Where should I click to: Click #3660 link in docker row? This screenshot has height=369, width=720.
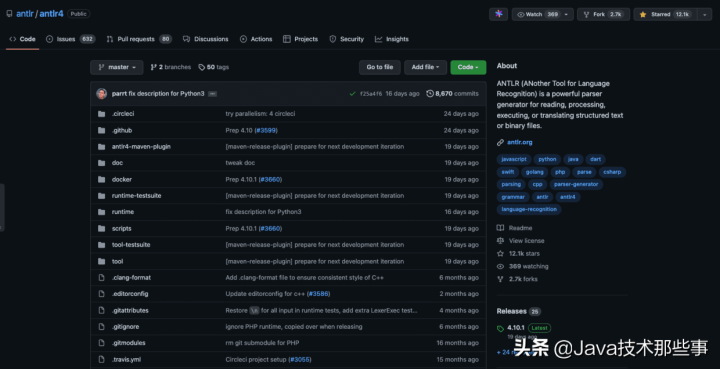pos(270,179)
